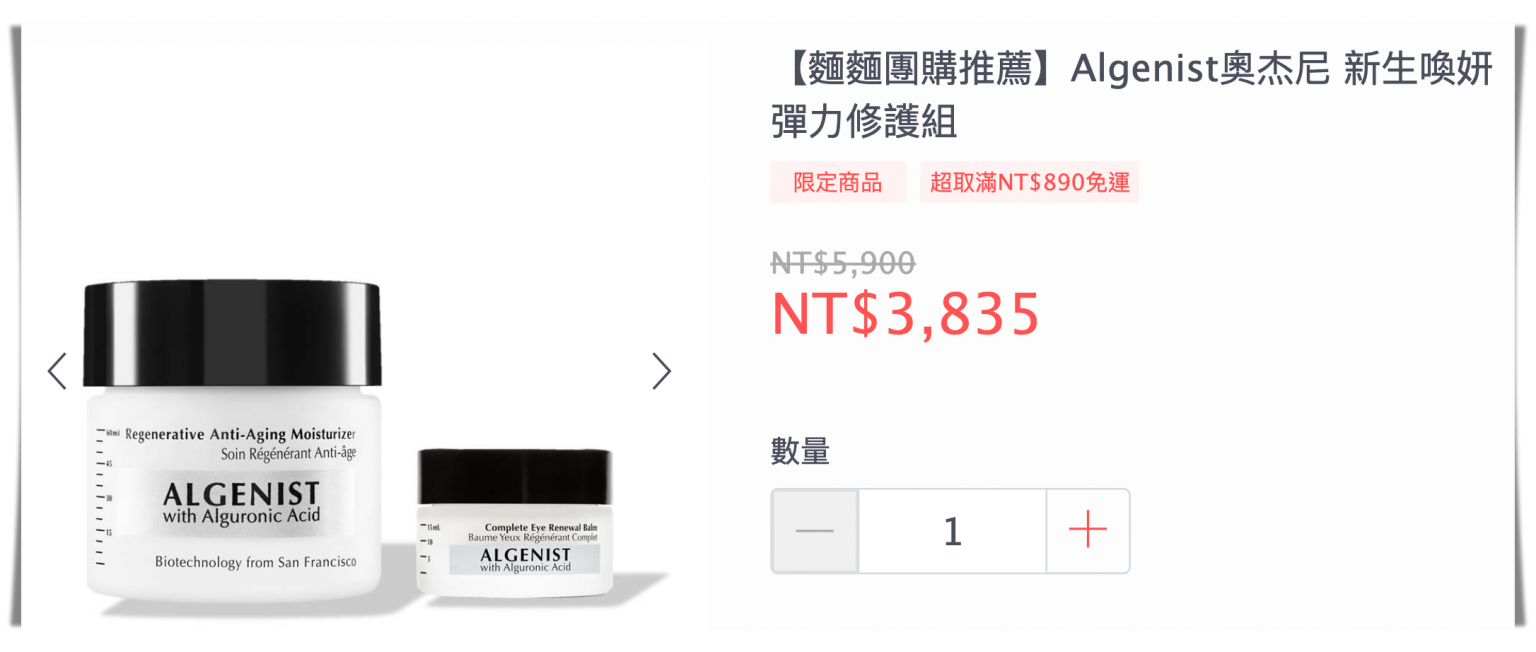
Task: Open the 超取滿NT$890免運 shipping promo tag
Action: pos(1030,182)
